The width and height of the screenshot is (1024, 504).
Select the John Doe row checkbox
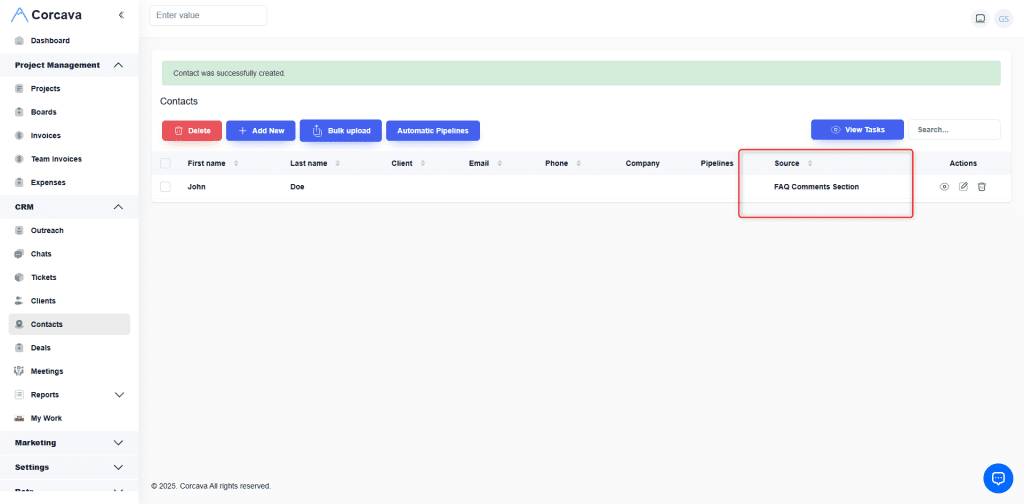pos(165,187)
